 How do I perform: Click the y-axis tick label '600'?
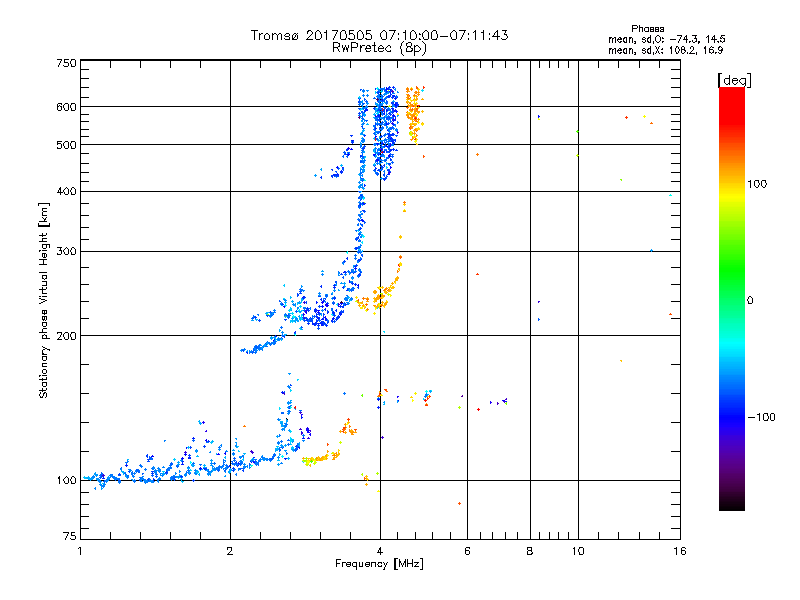[66, 107]
